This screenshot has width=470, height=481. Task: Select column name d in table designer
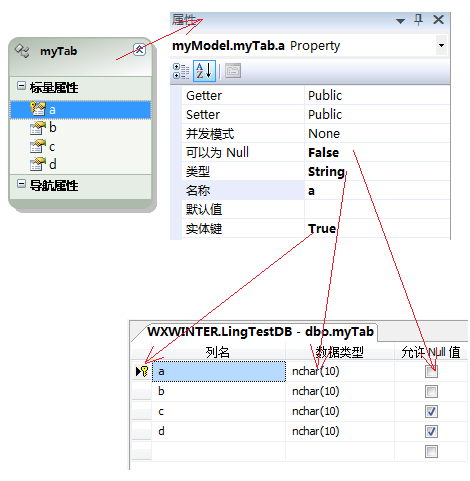tap(219, 431)
